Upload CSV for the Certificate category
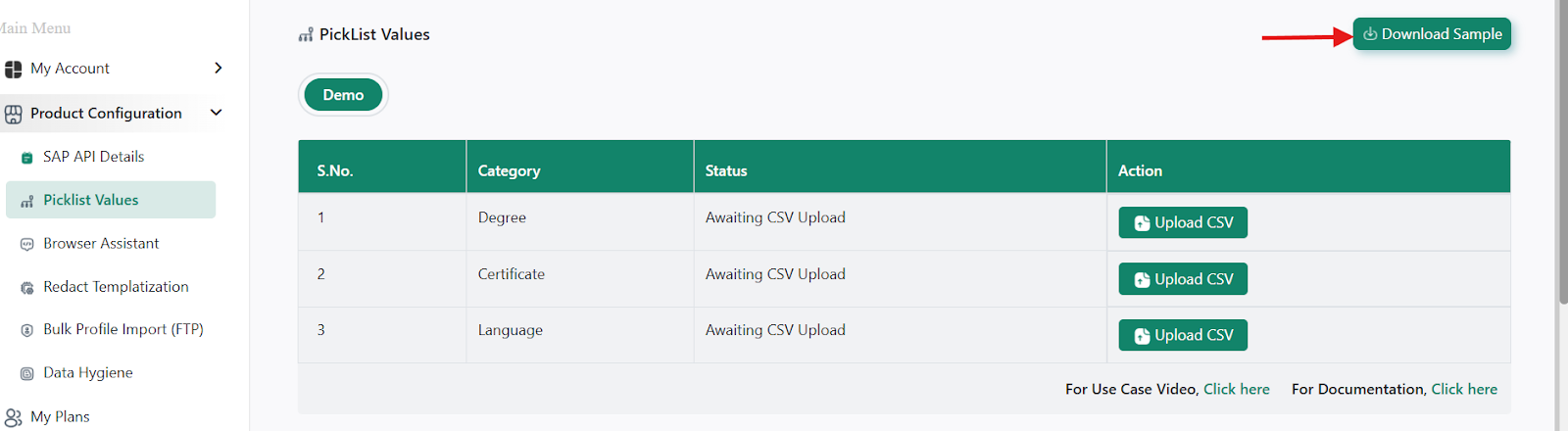The width and height of the screenshot is (1568, 431). point(1183,279)
